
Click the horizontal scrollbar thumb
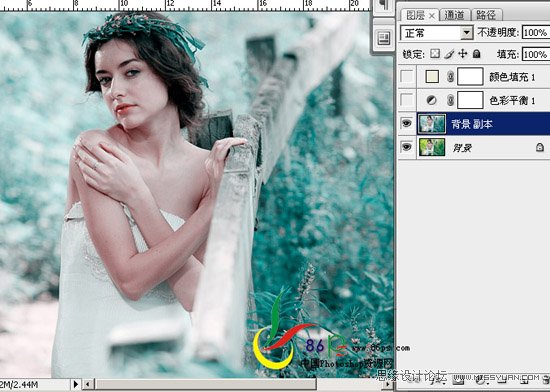pyautogui.click(x=206, y=384)
